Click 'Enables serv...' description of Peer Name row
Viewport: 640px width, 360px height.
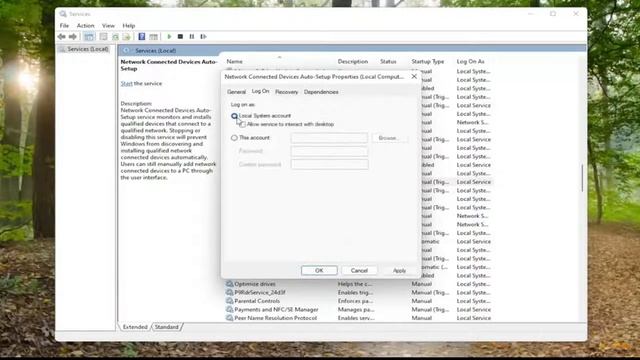tap(356, 318)
